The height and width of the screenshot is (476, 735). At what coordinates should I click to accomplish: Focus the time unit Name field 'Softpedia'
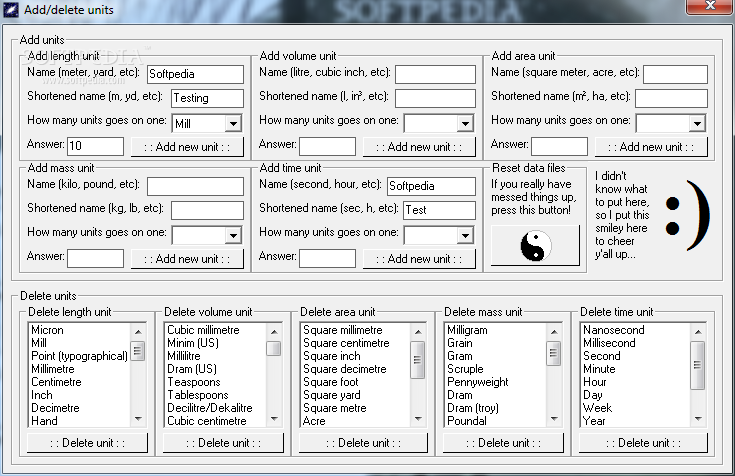pyautogui.click(x=431, y=186)
